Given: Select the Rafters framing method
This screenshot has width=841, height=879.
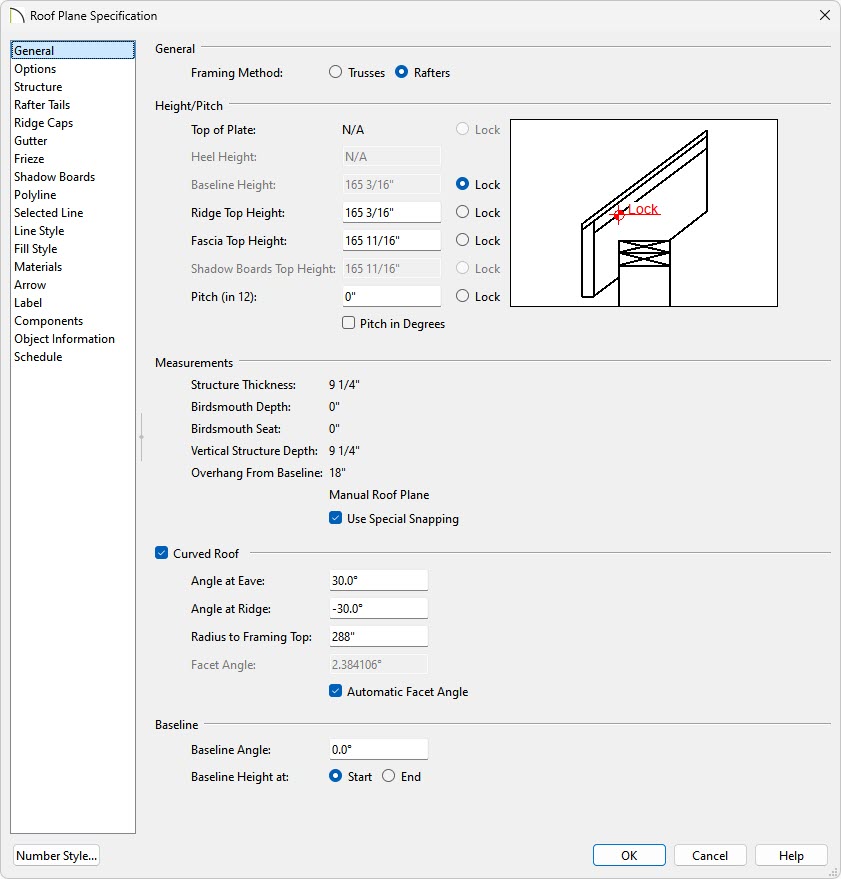Looking at the screenshot, I should 401,72.
